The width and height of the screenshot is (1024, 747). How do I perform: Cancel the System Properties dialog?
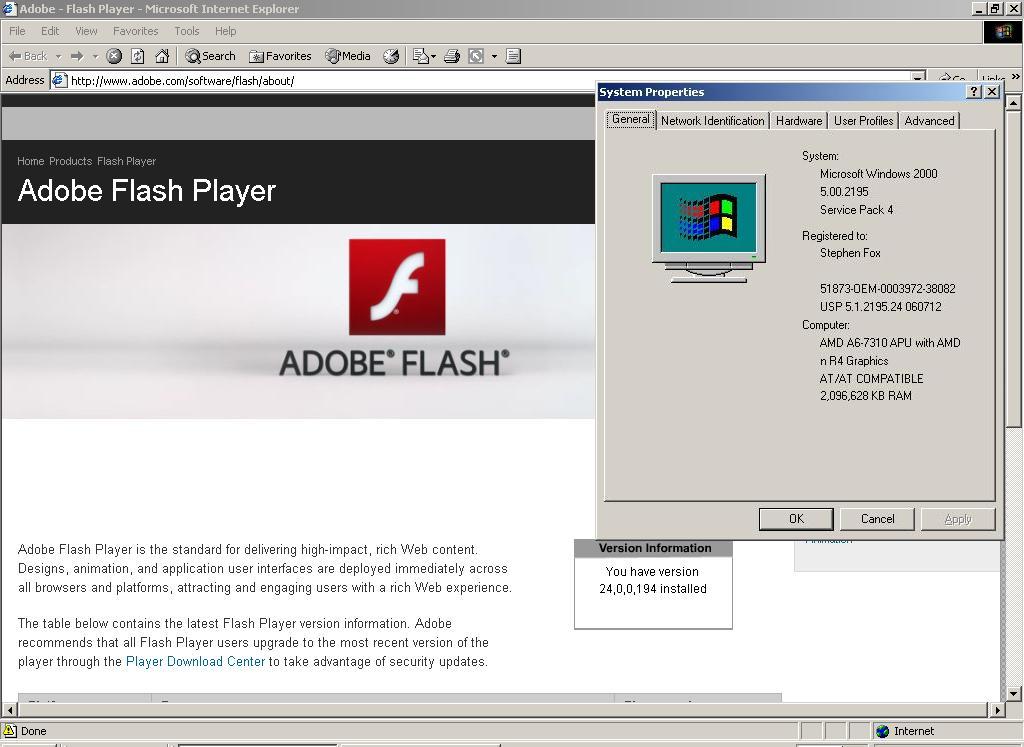tap(877, 519)
